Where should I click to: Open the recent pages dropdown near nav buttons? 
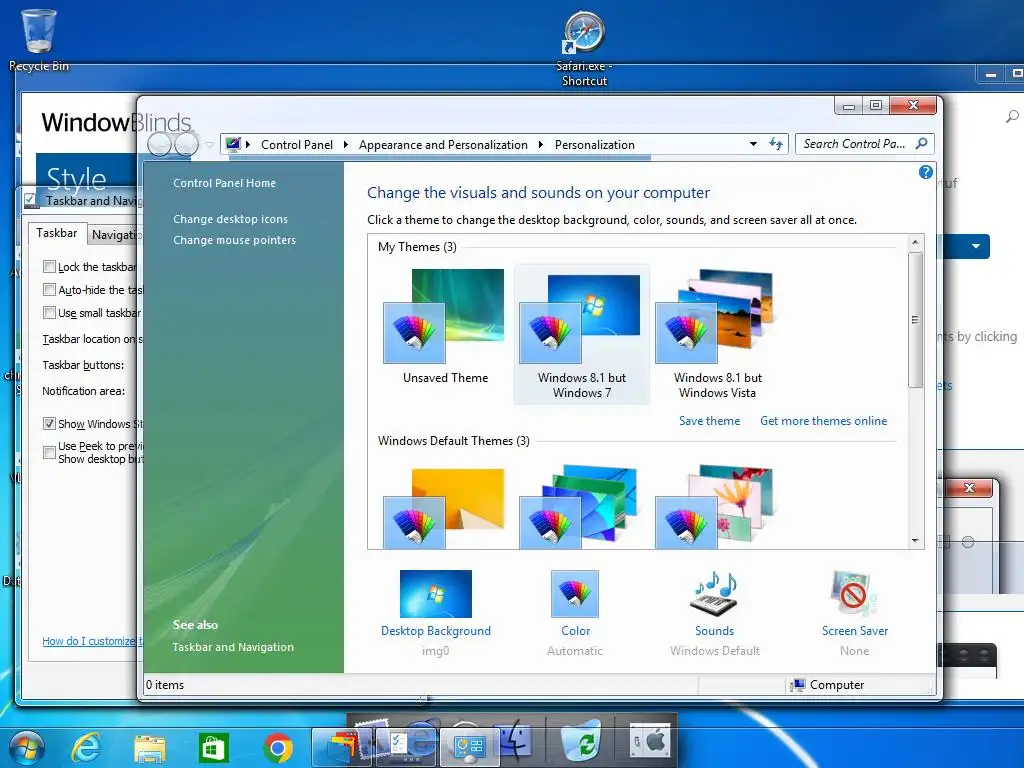(x=210, y=144)
